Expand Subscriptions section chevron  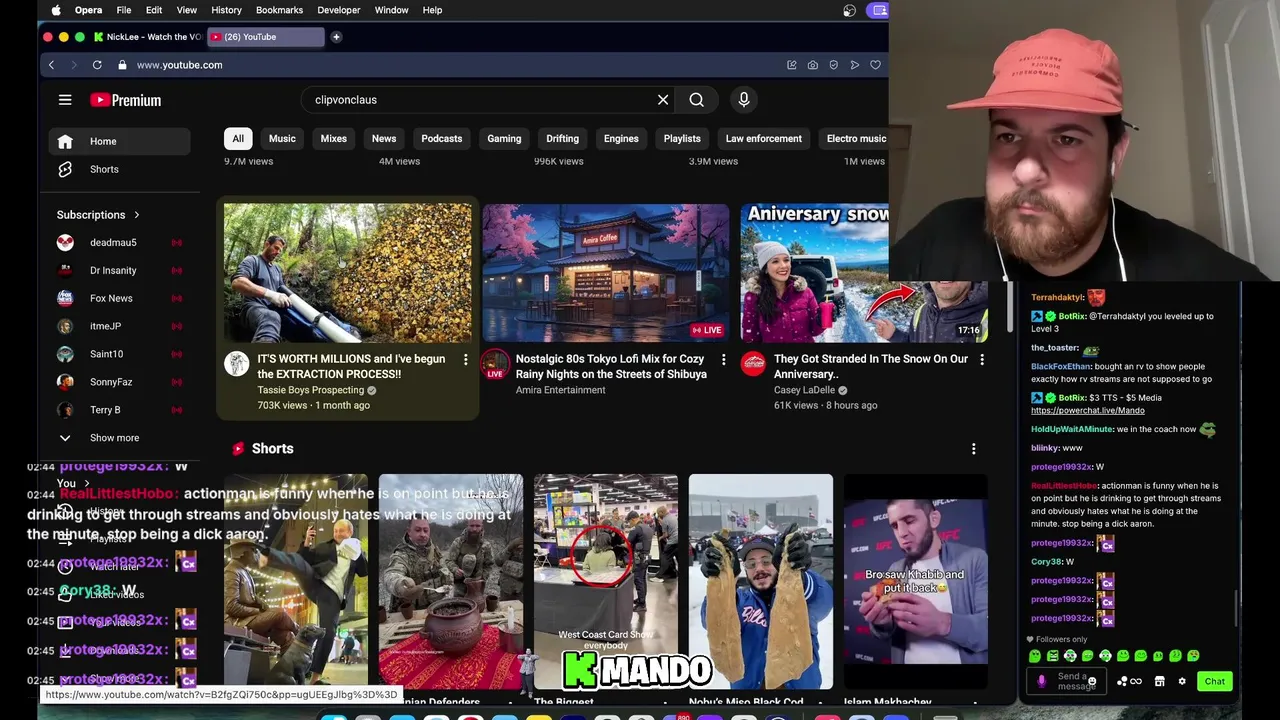pyautogui.click(x=137, y=215)
